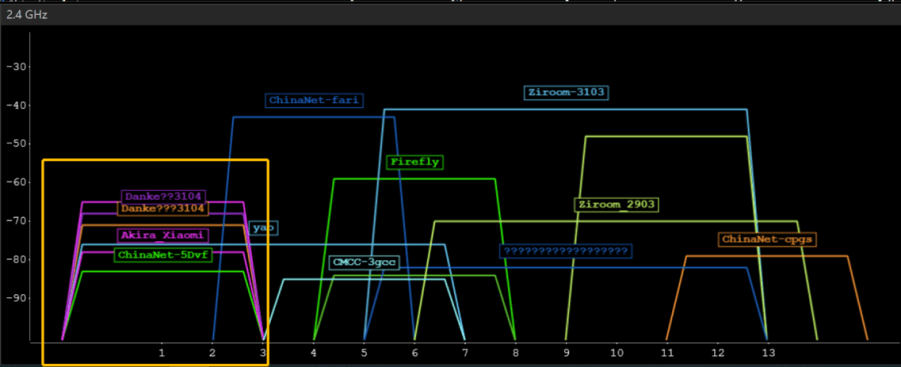Click the Akira_Xiaomi network label

click(x=162, y=235)
